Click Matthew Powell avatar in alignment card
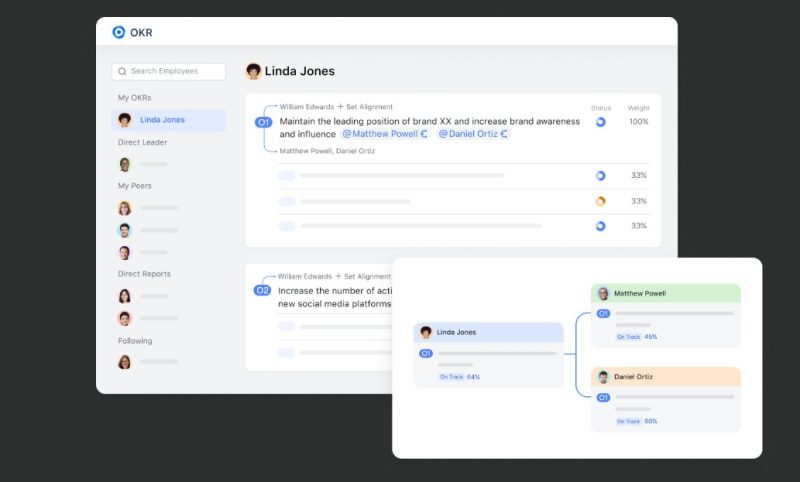This screenshot has width=800, height=482. coord(603,293)
